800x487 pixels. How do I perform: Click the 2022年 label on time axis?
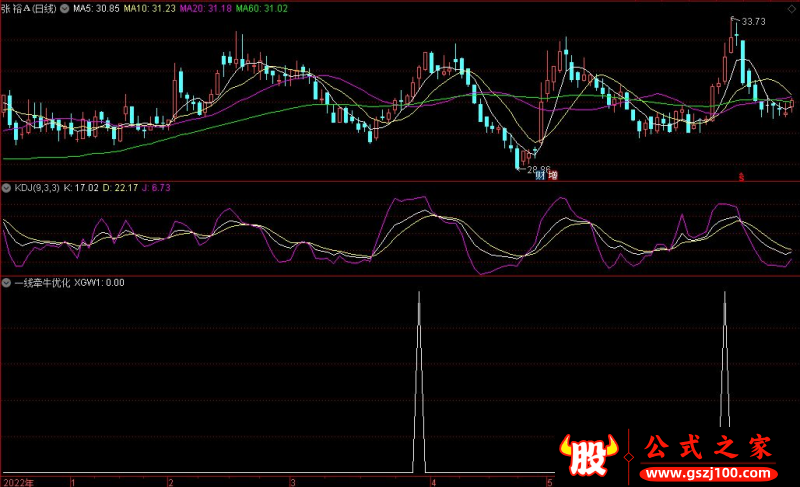17,481
